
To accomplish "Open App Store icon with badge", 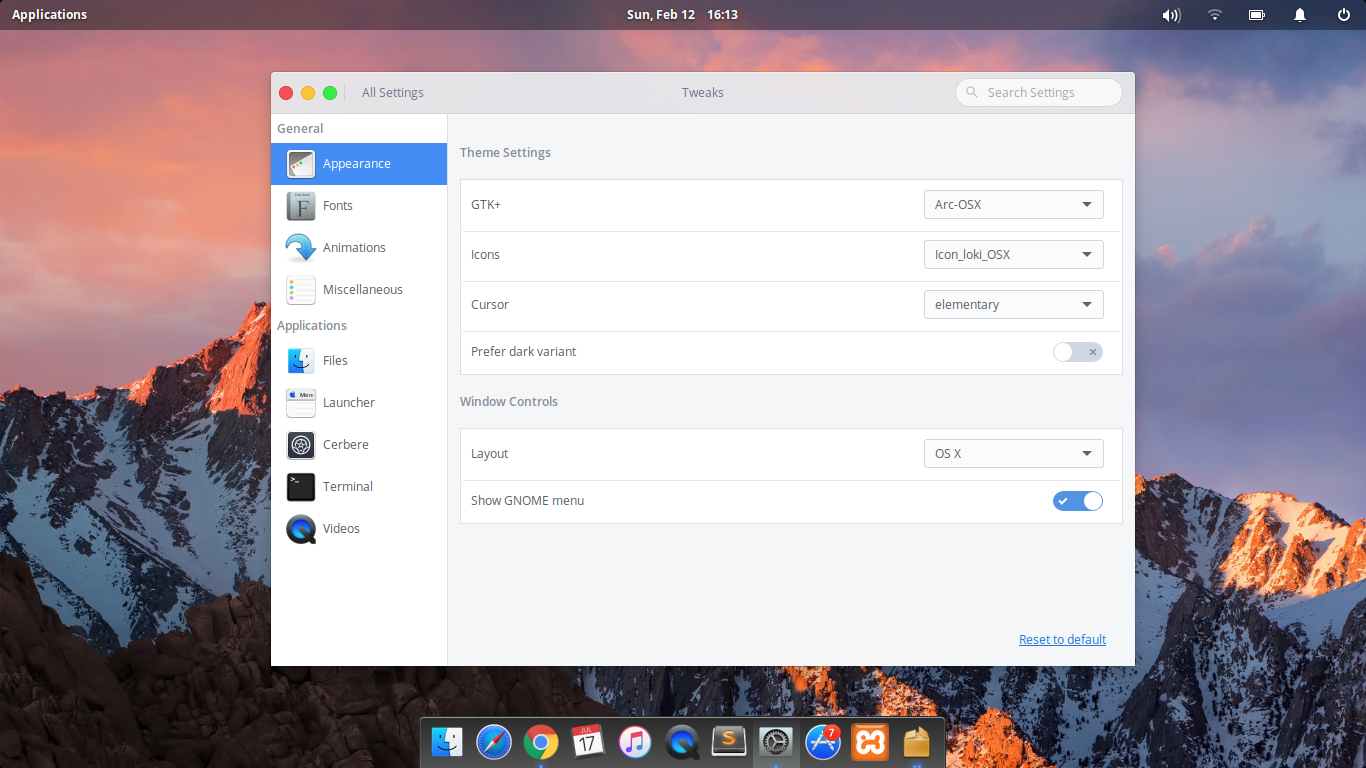I will (x=823, y=742).
